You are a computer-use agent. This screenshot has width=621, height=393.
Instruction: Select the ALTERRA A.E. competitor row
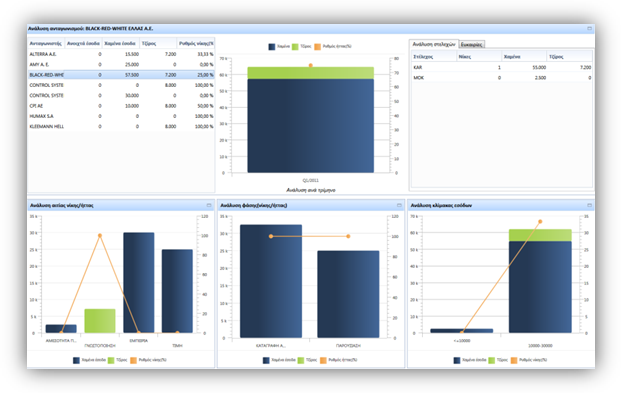[121, 54]
